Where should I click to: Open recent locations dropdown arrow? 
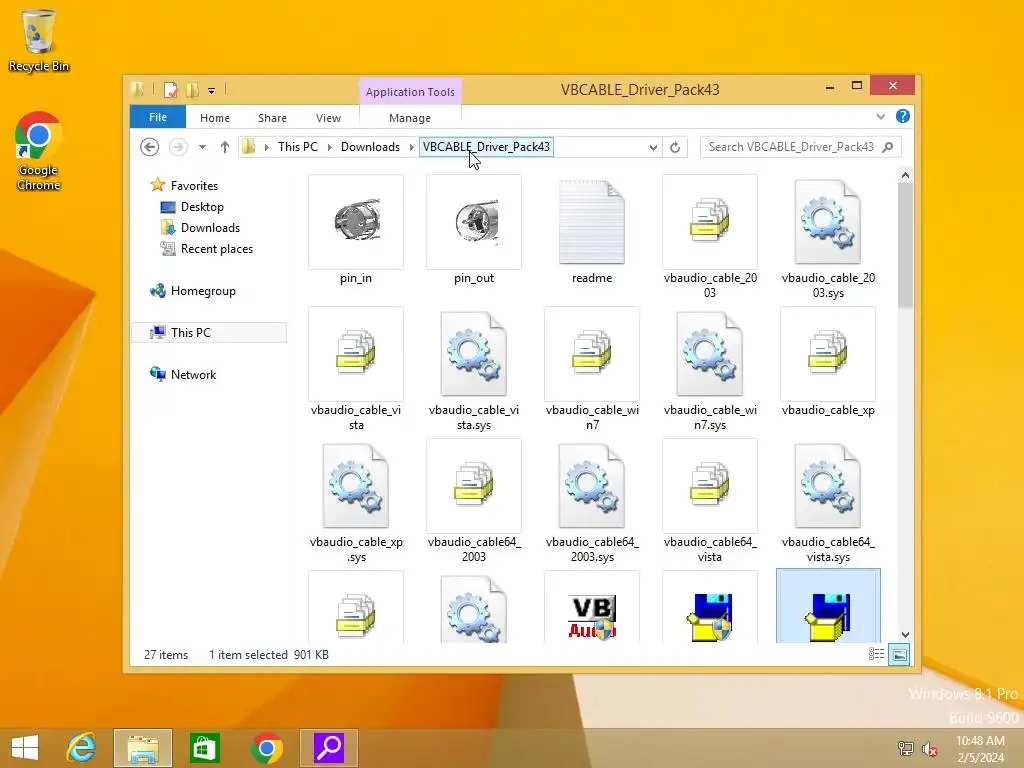pos(202,147)
